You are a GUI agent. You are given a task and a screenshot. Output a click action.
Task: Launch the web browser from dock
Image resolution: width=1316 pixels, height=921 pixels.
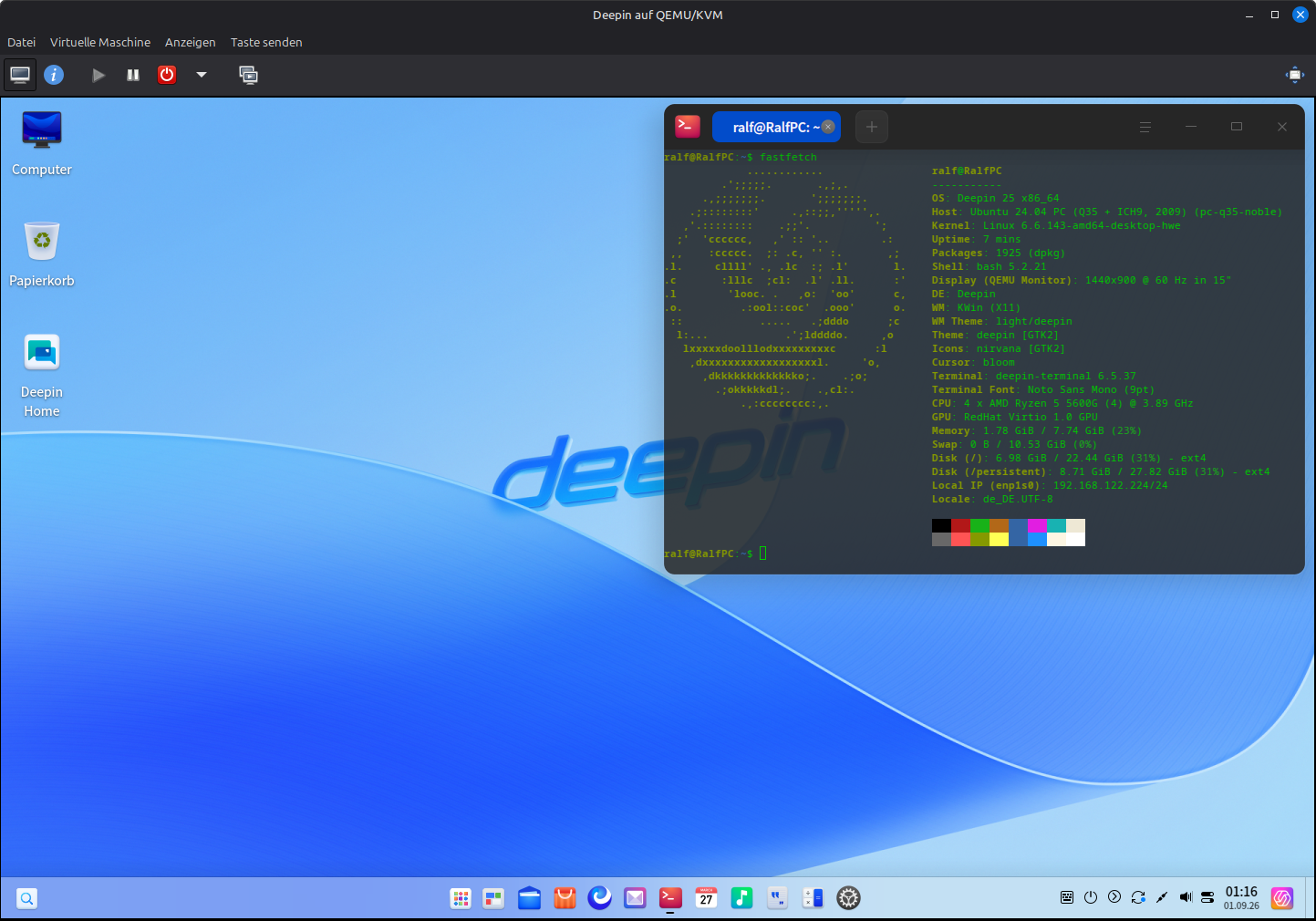[600, 898]
